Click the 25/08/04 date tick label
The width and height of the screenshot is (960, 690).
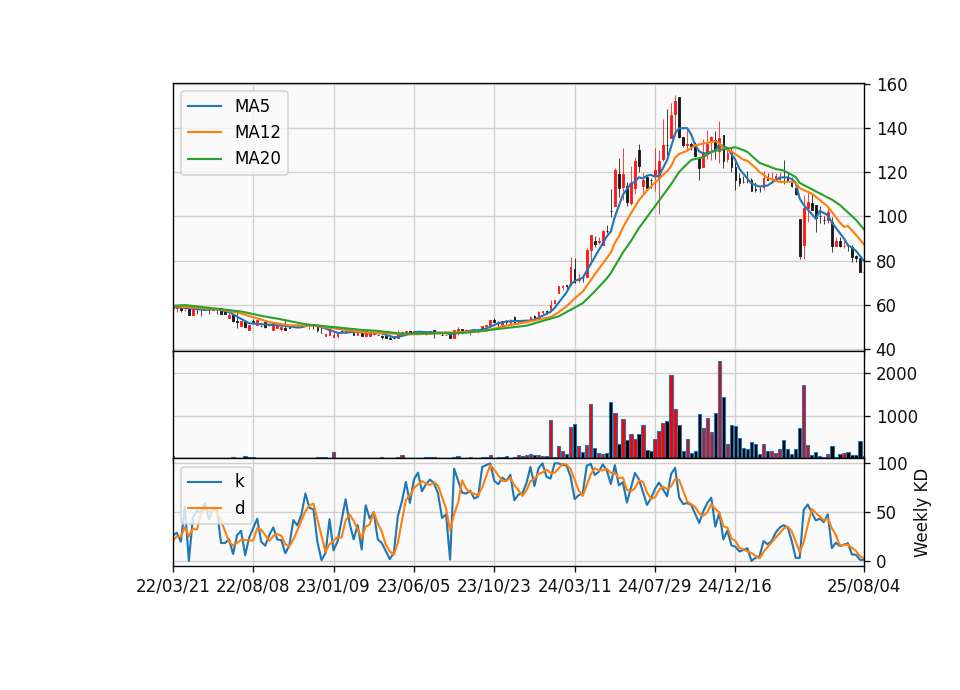[864, 586]
